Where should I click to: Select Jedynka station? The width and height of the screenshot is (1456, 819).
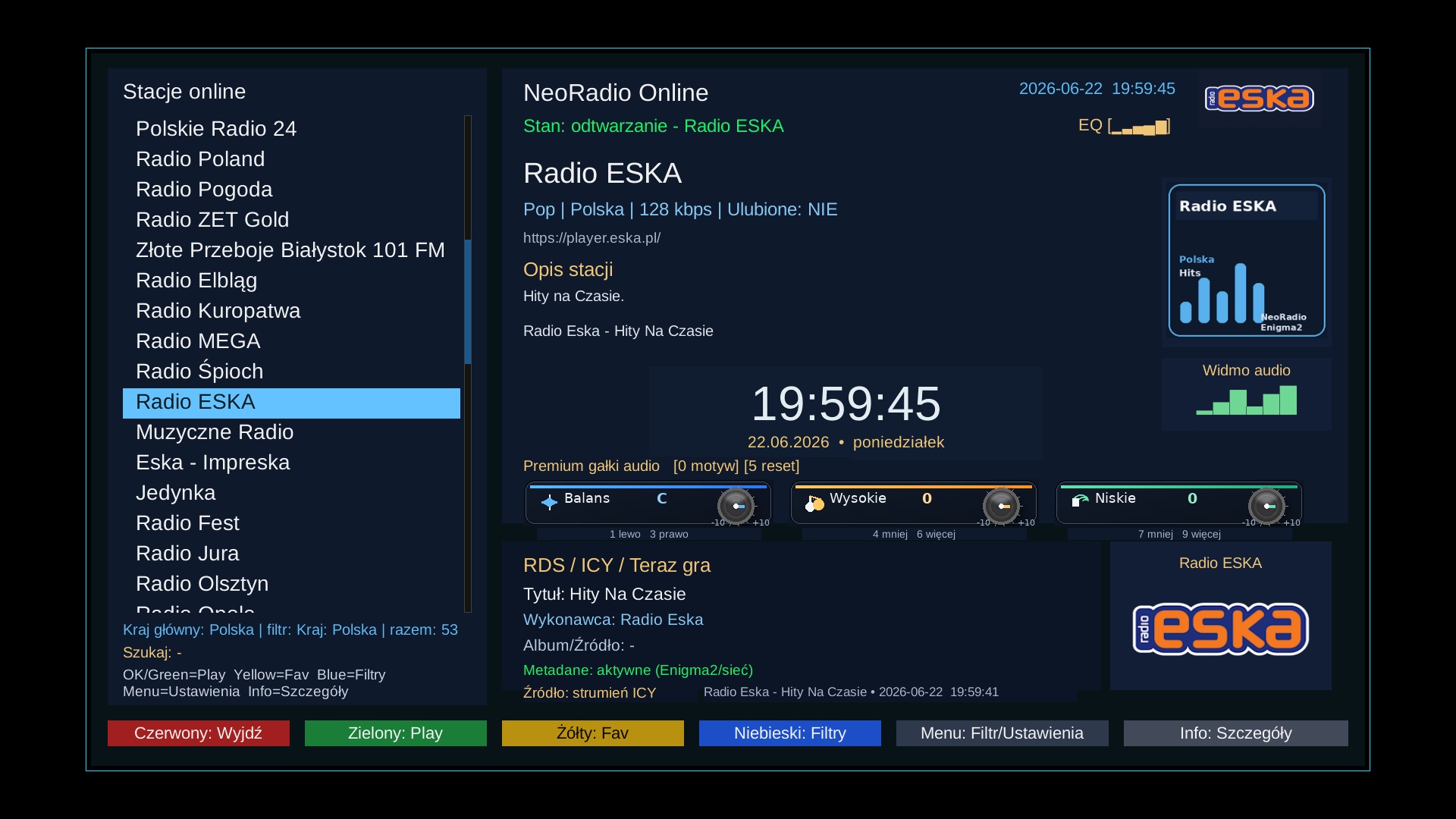pos(291,493)
